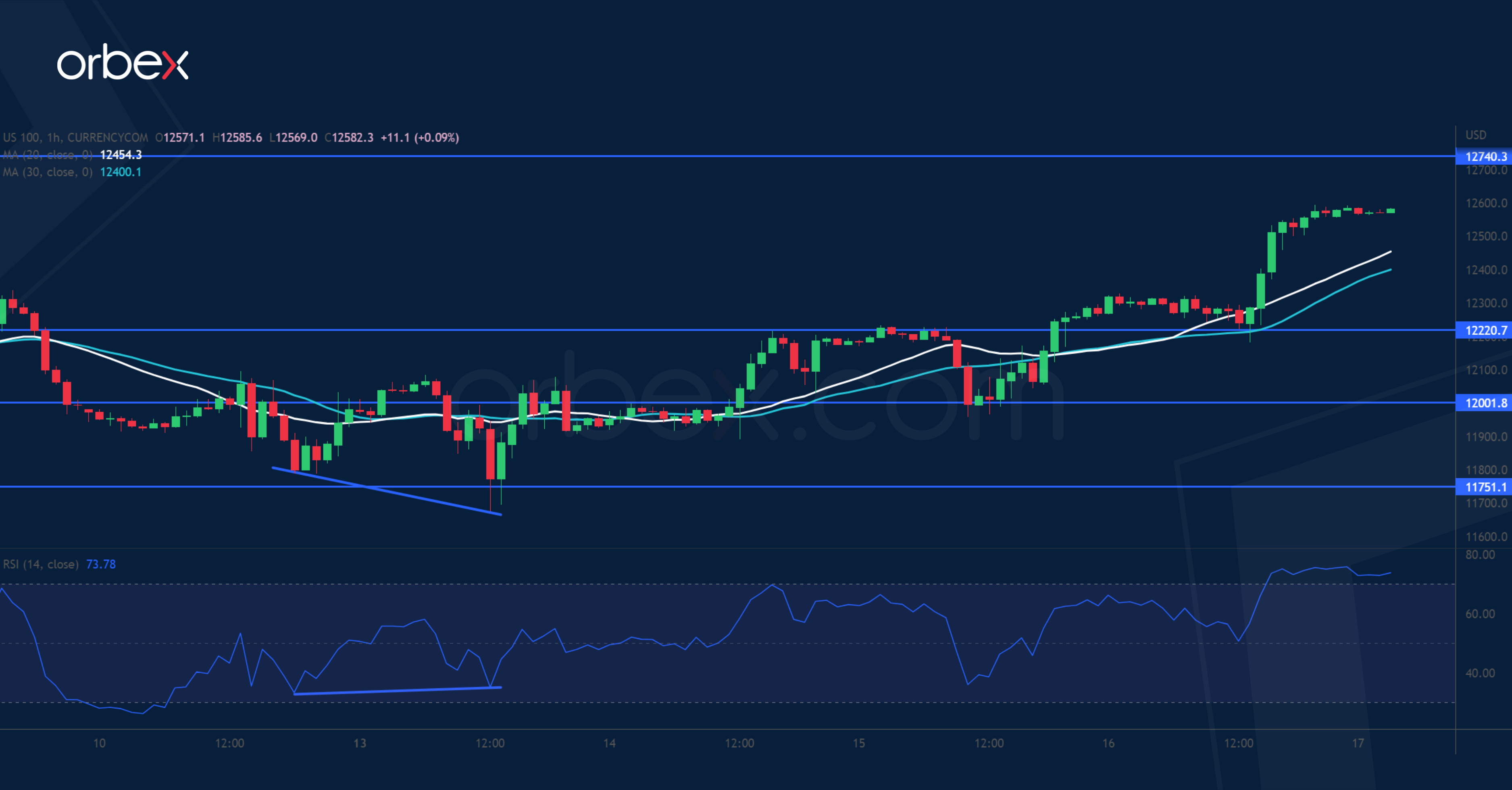Click the date label 13 on time axis

pos(359,743)
